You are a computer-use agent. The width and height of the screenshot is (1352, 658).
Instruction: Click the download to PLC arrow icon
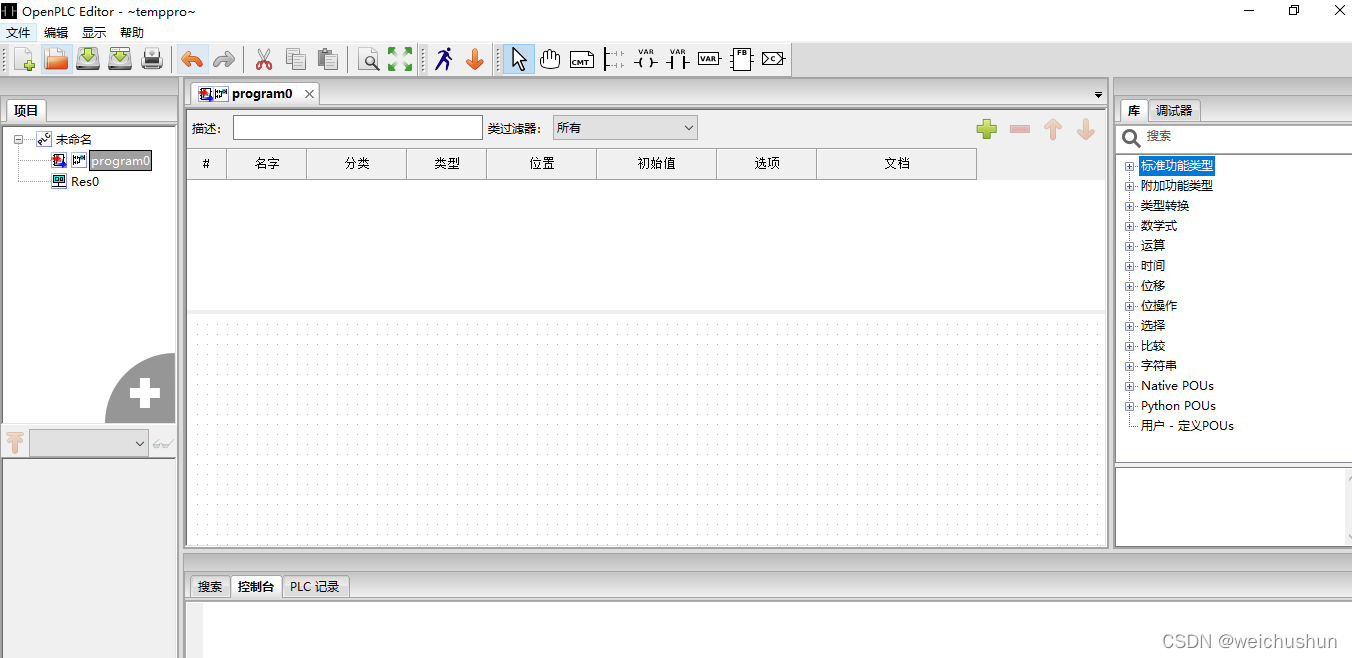[474, 59]
